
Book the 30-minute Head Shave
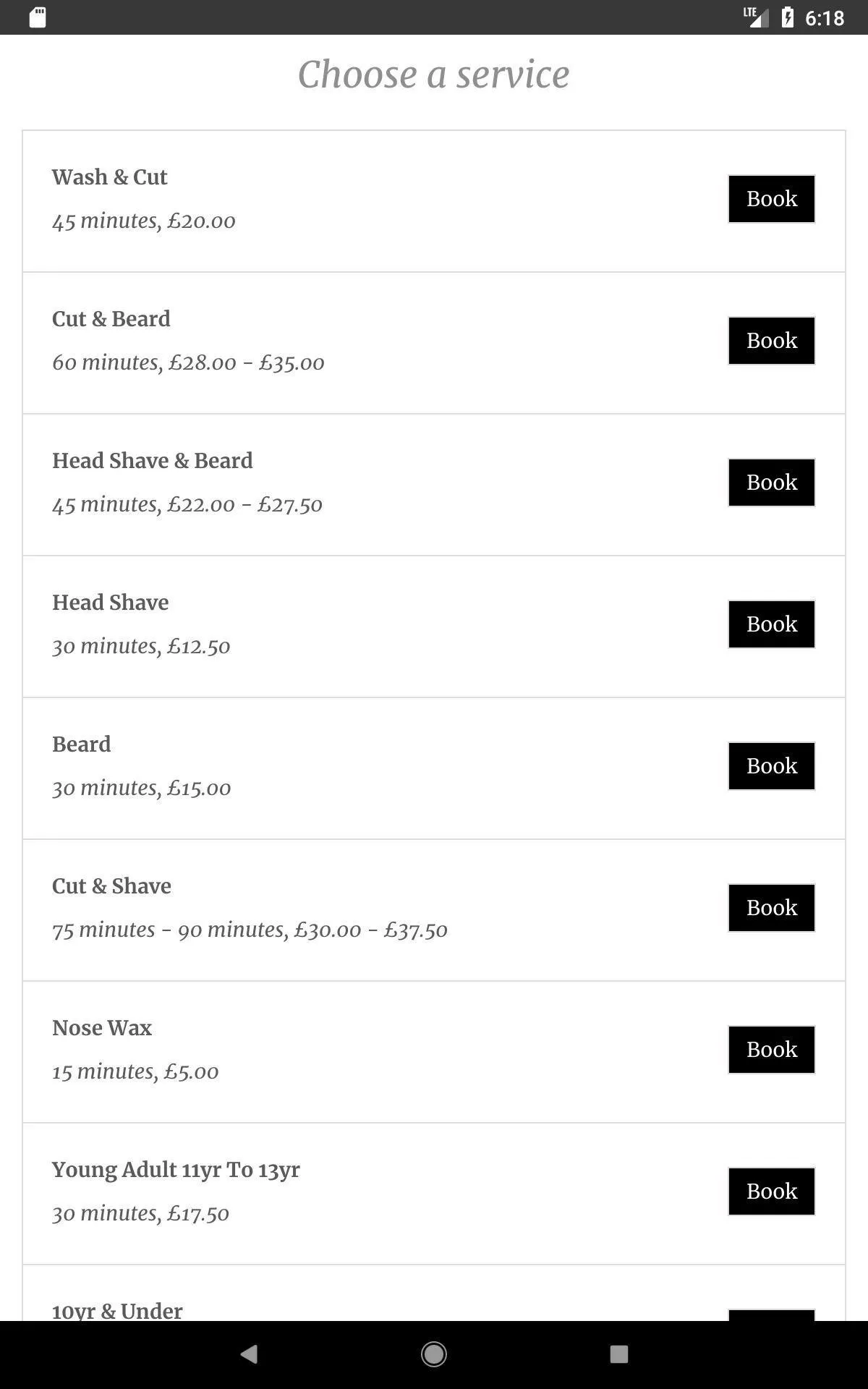[771, 624]
